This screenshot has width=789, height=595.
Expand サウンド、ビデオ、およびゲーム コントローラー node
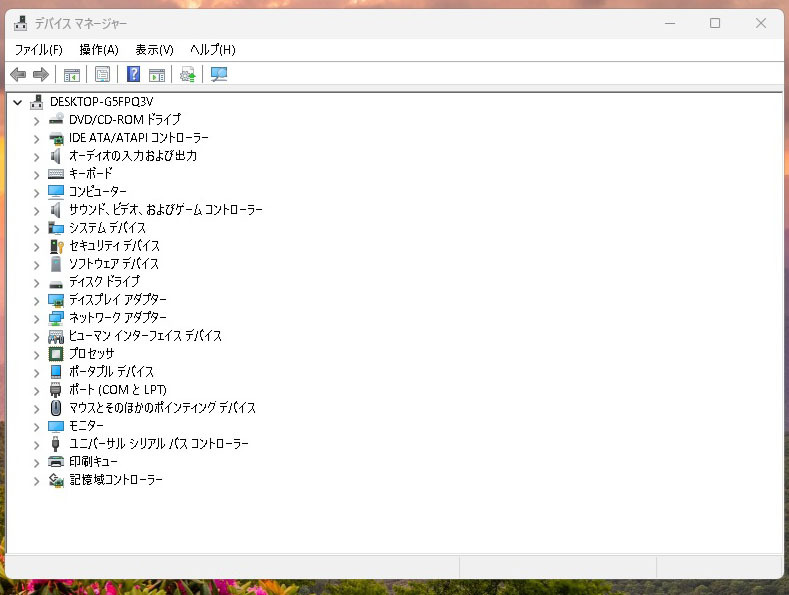coord(36,211)
